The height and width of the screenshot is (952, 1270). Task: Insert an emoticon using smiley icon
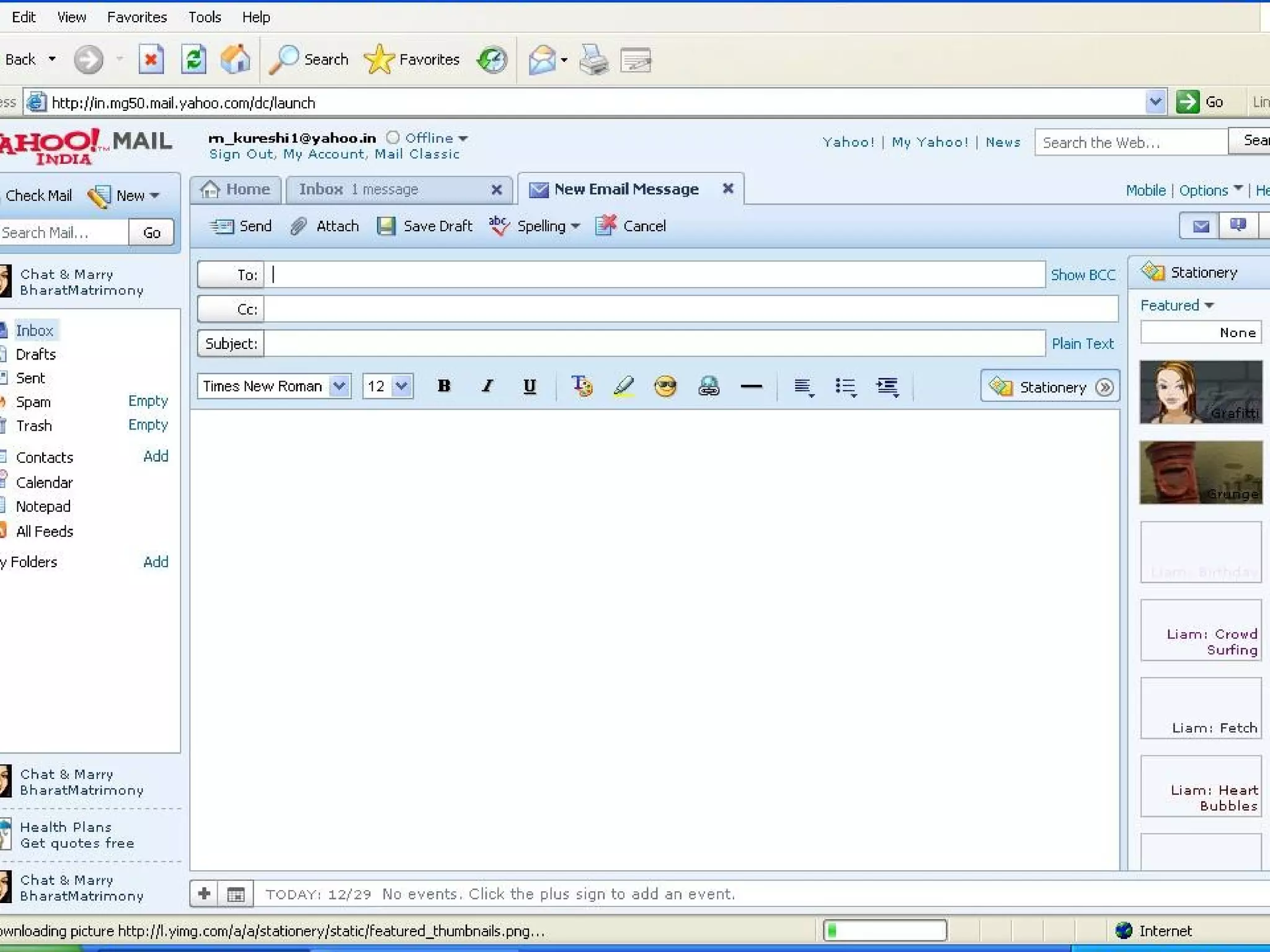click(665, 386)
